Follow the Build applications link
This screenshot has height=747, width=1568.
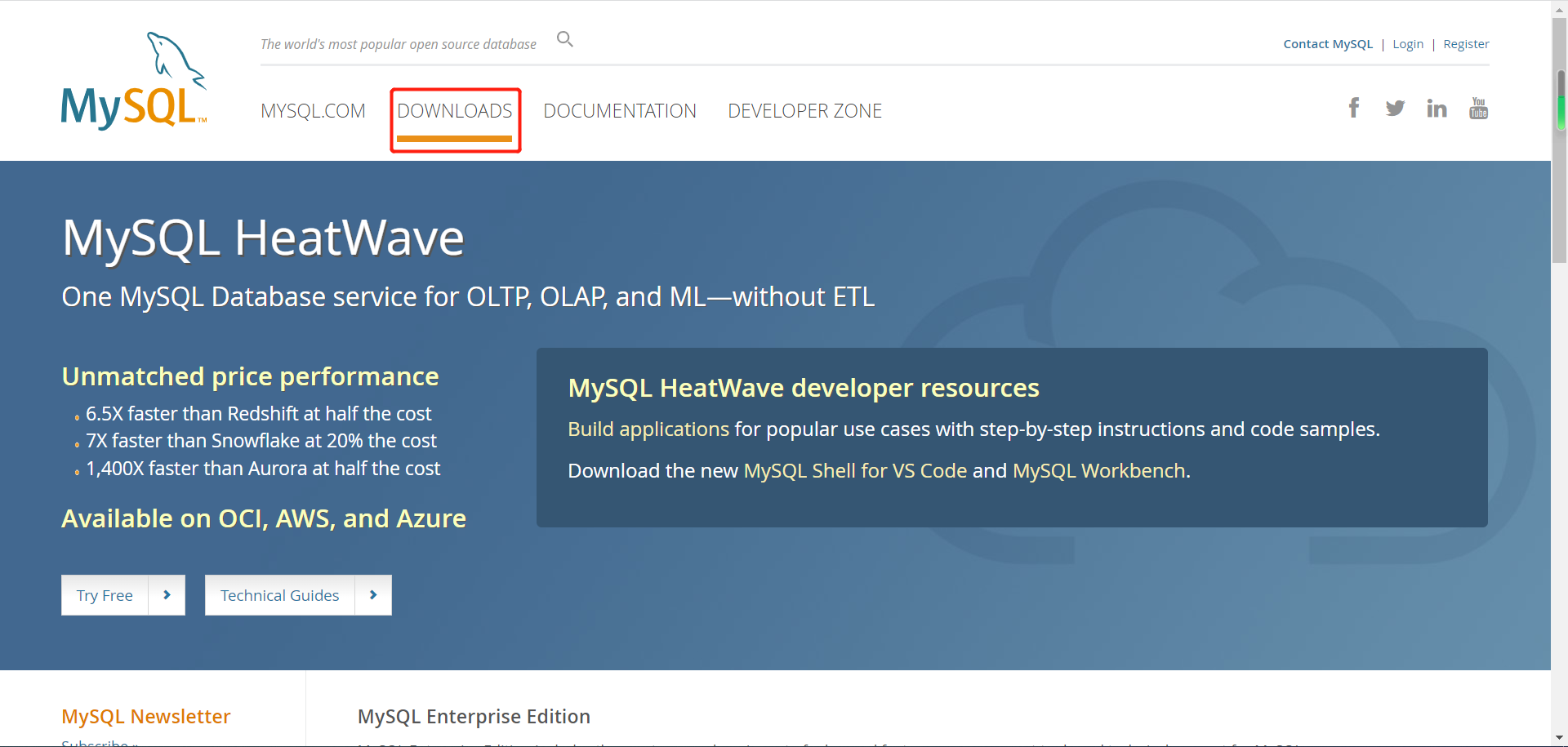pos(648,429)
